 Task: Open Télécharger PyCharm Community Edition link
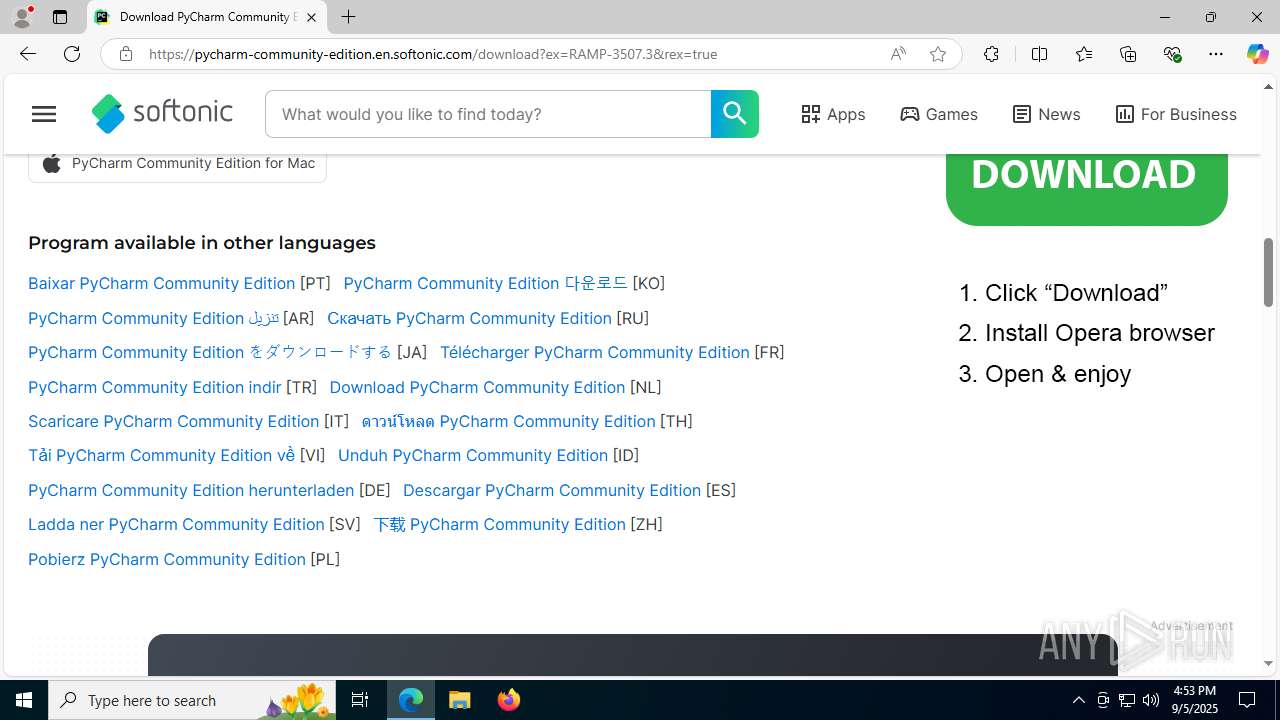tap(595, 352)
